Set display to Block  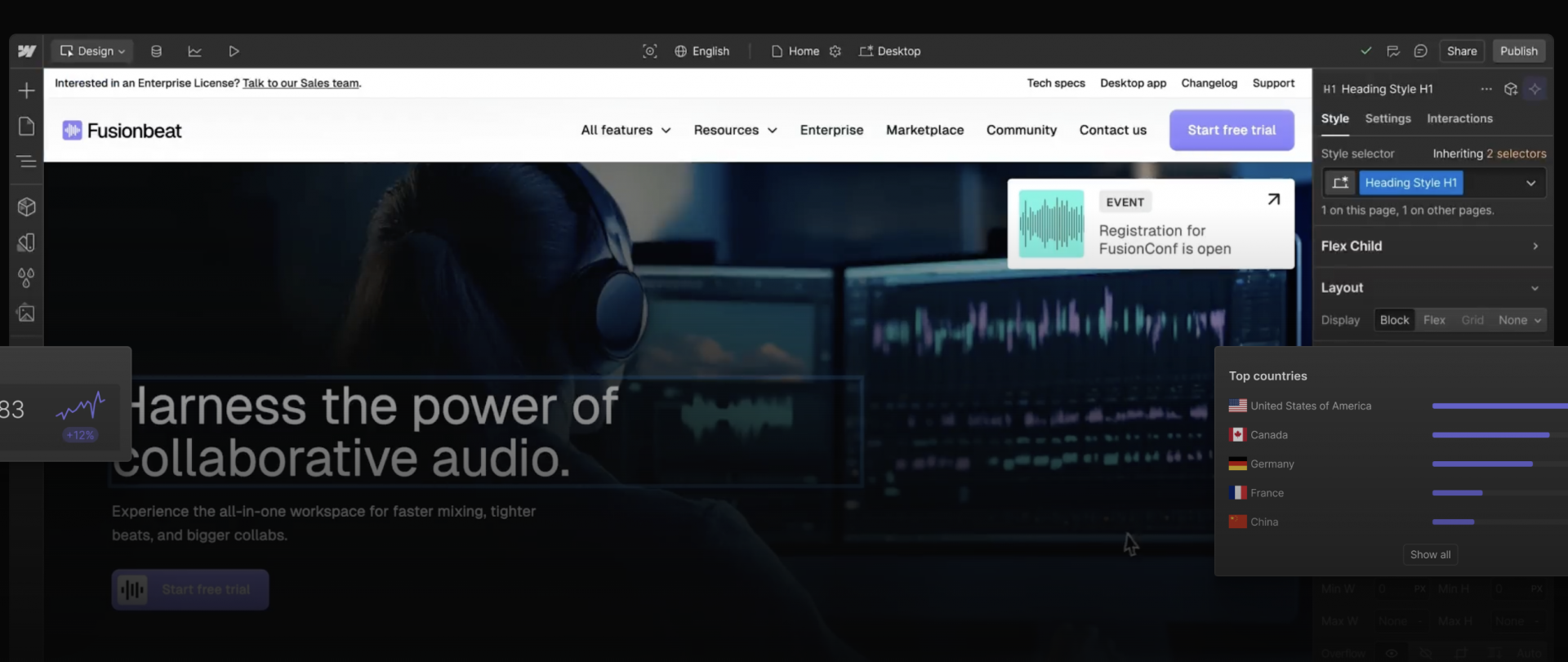point(1394,321)
